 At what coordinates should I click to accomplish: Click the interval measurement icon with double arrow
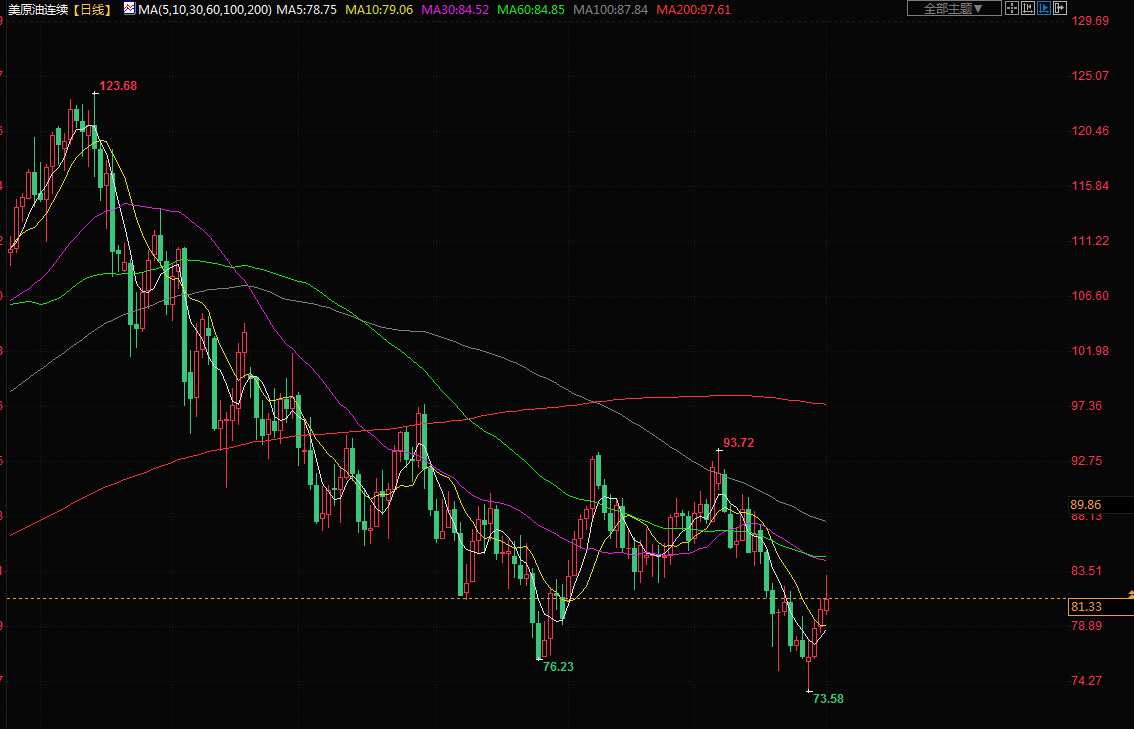[x=1028, y=8]
